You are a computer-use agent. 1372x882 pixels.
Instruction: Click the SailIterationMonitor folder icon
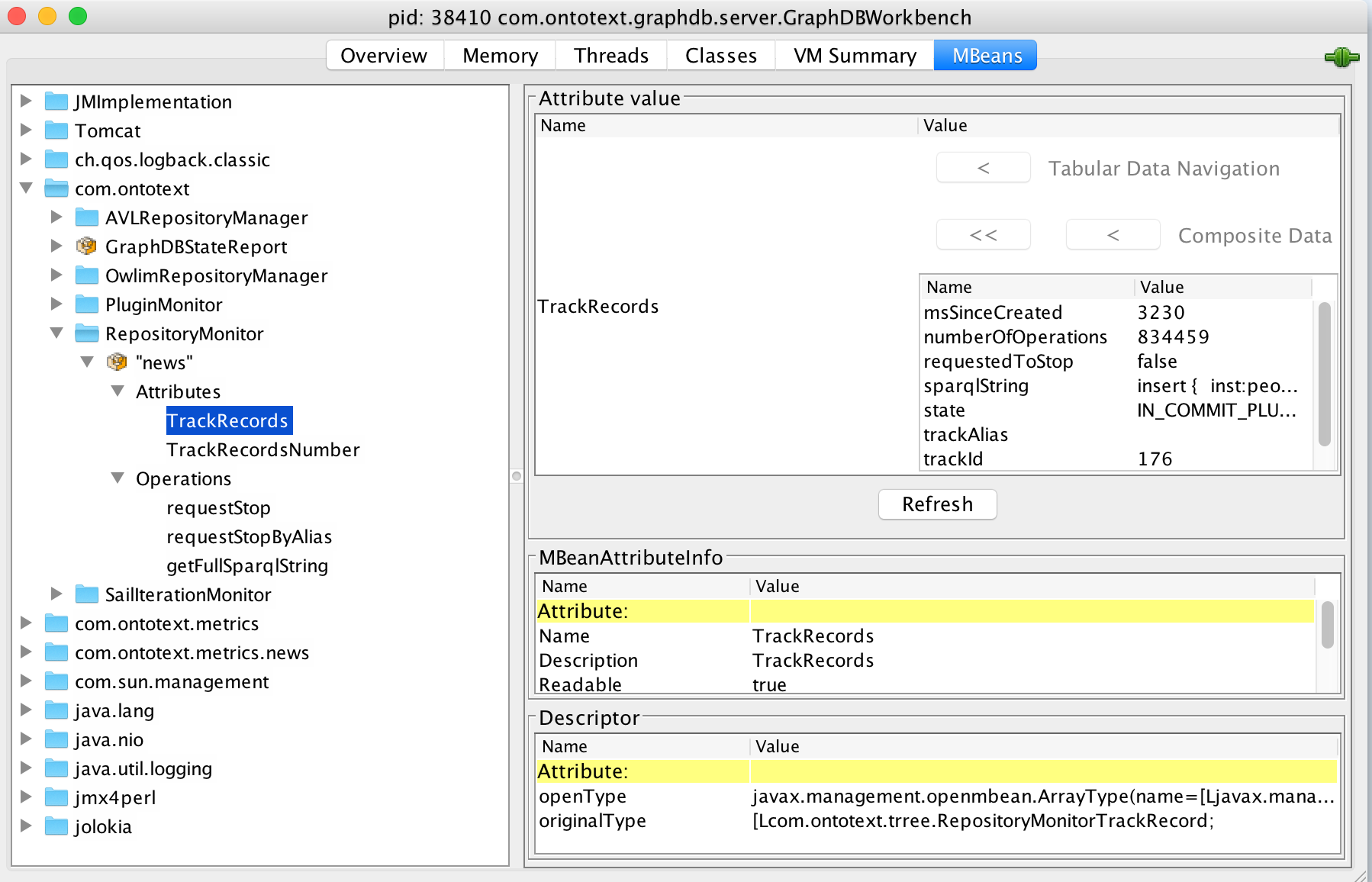pyautogui.click(x=87, y=594)
